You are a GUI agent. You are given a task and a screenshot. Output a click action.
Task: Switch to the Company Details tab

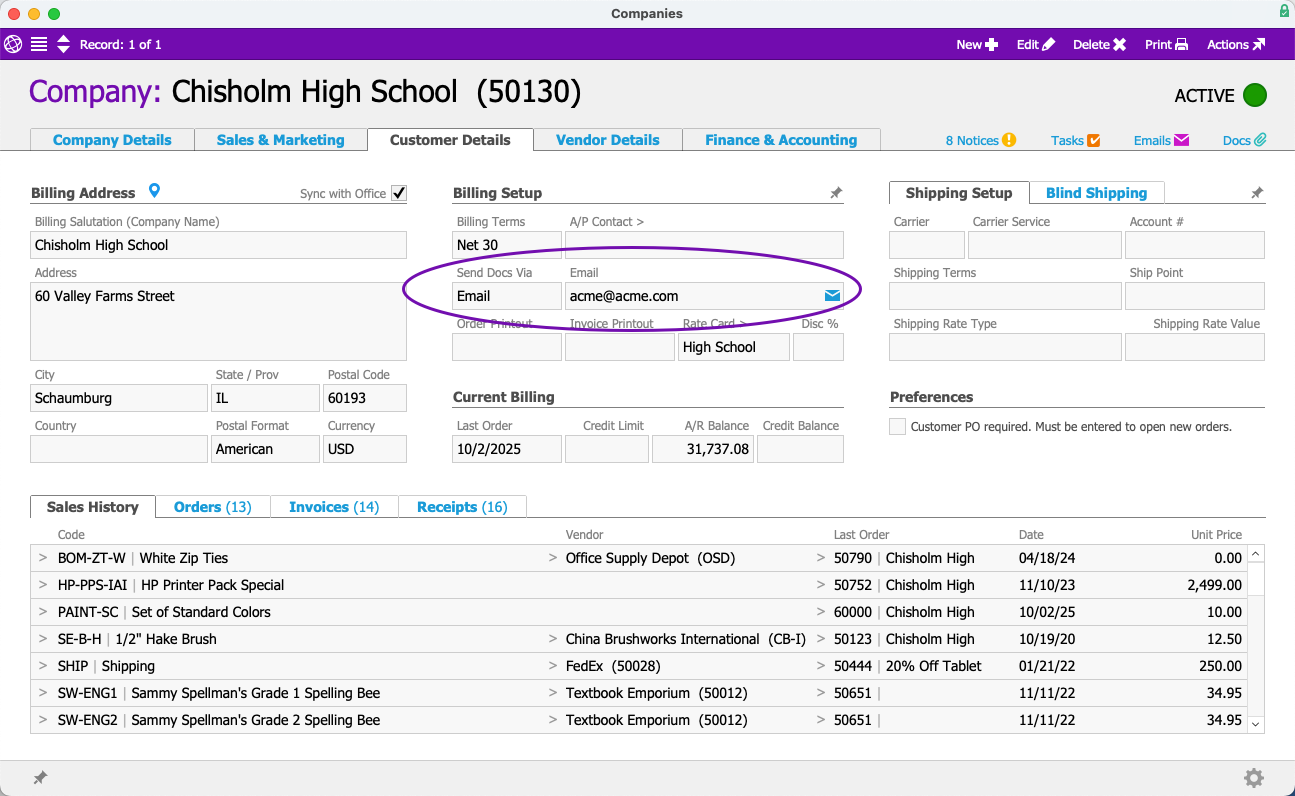(112, 140)
